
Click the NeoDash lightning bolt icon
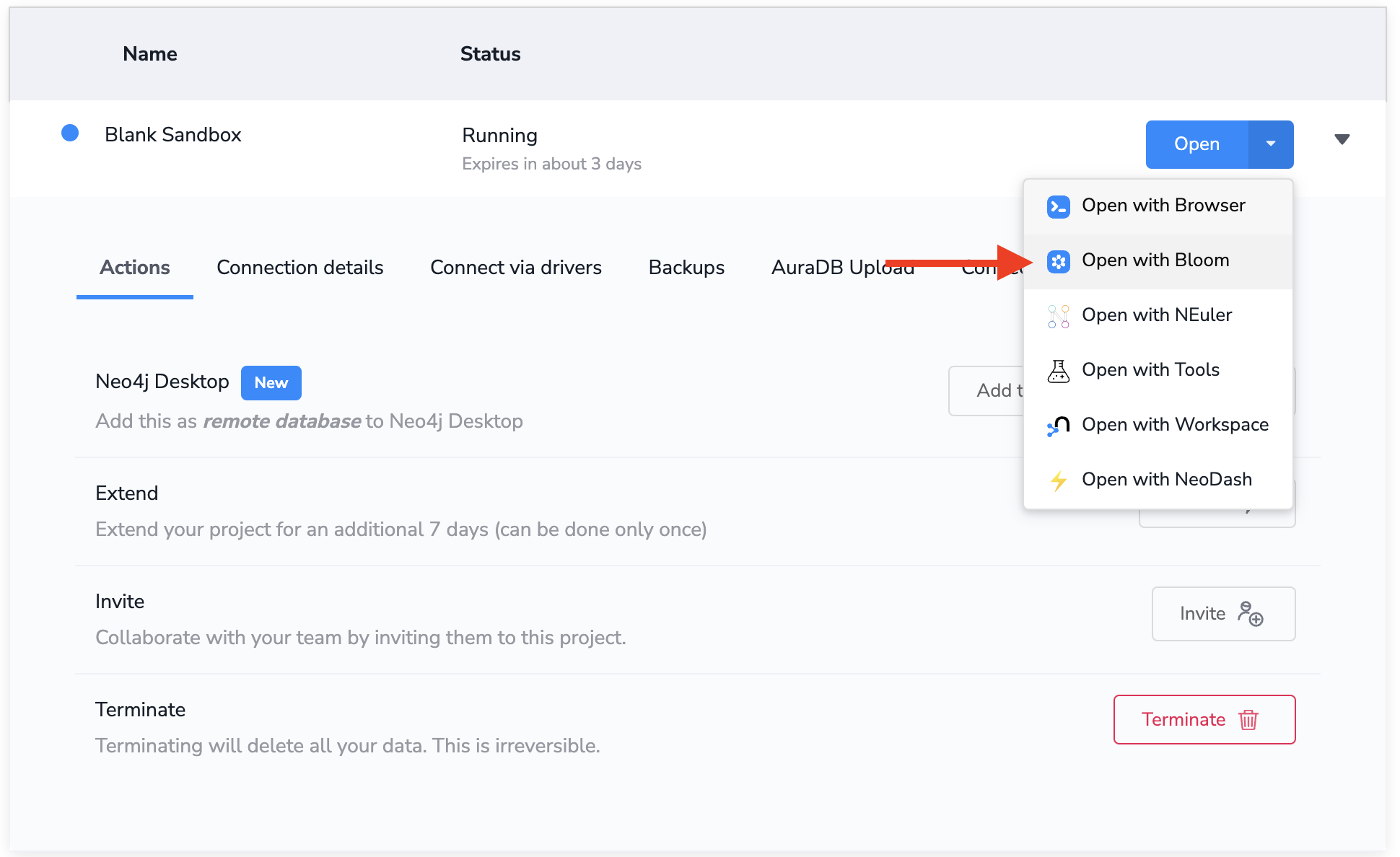[x=1057, y=480]
